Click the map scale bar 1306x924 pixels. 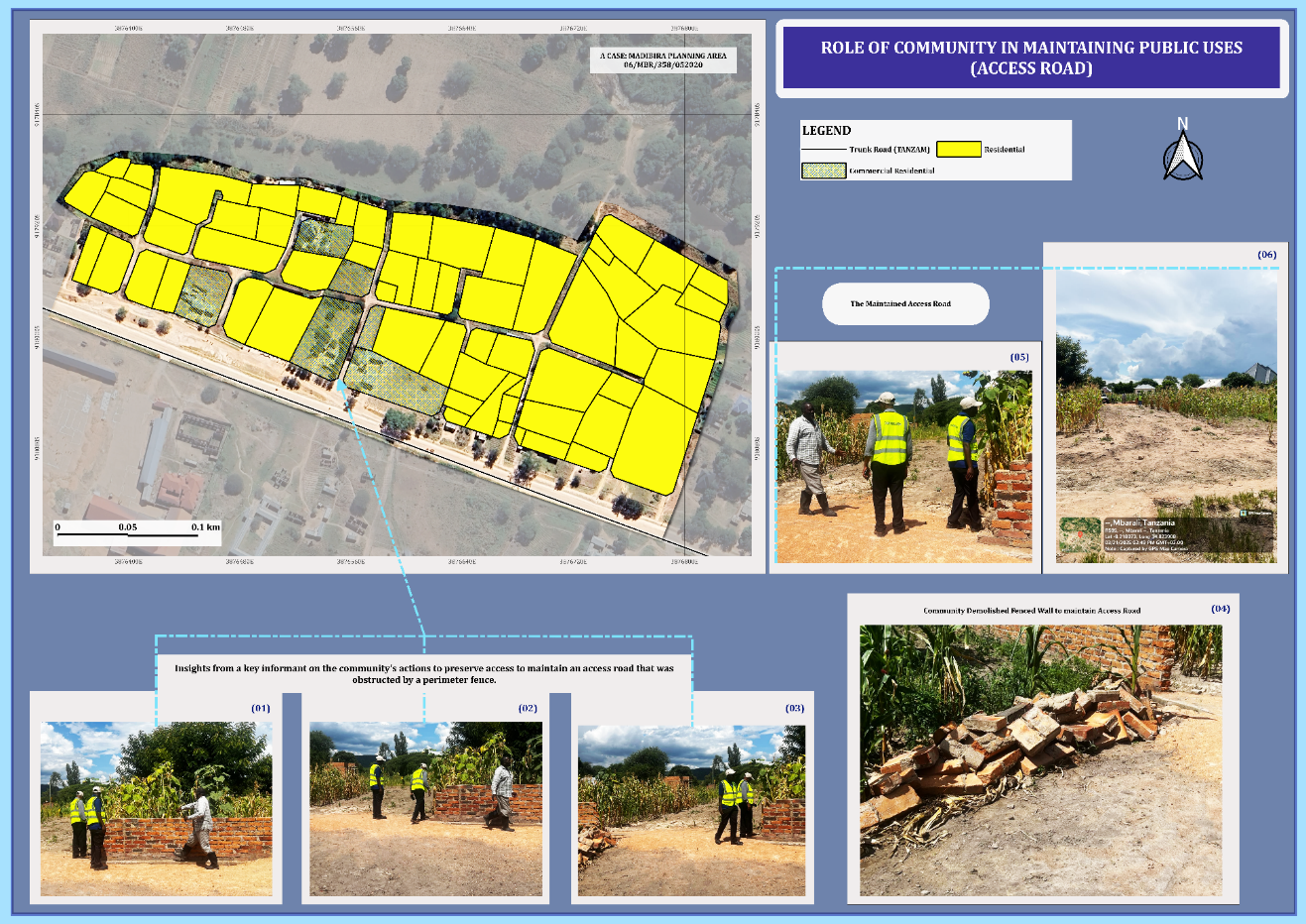138,535
